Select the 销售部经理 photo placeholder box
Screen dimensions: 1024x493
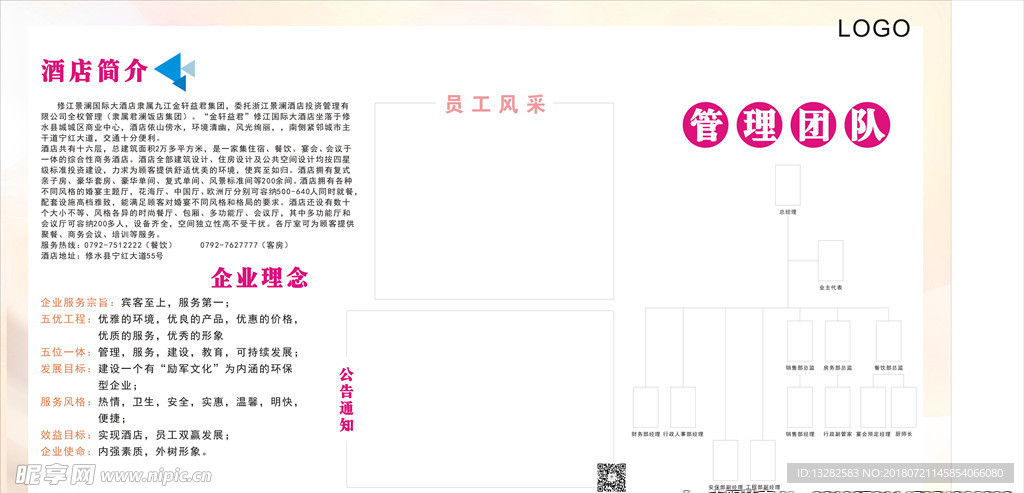point(800,407)
